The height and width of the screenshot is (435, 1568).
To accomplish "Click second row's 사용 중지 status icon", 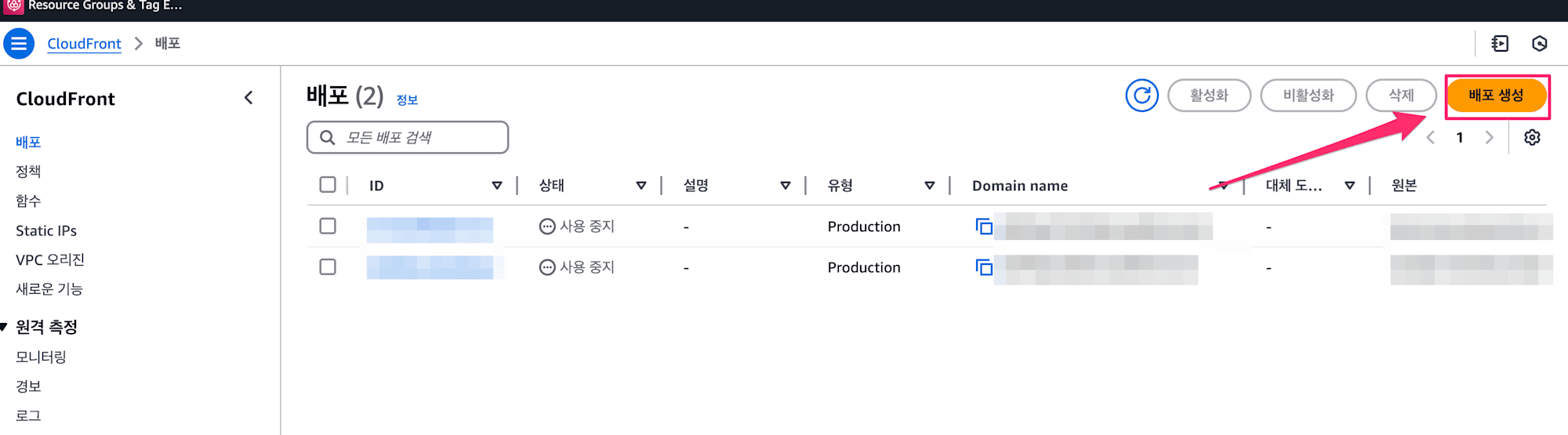I will pyautogui.click(x=547, y=267).
